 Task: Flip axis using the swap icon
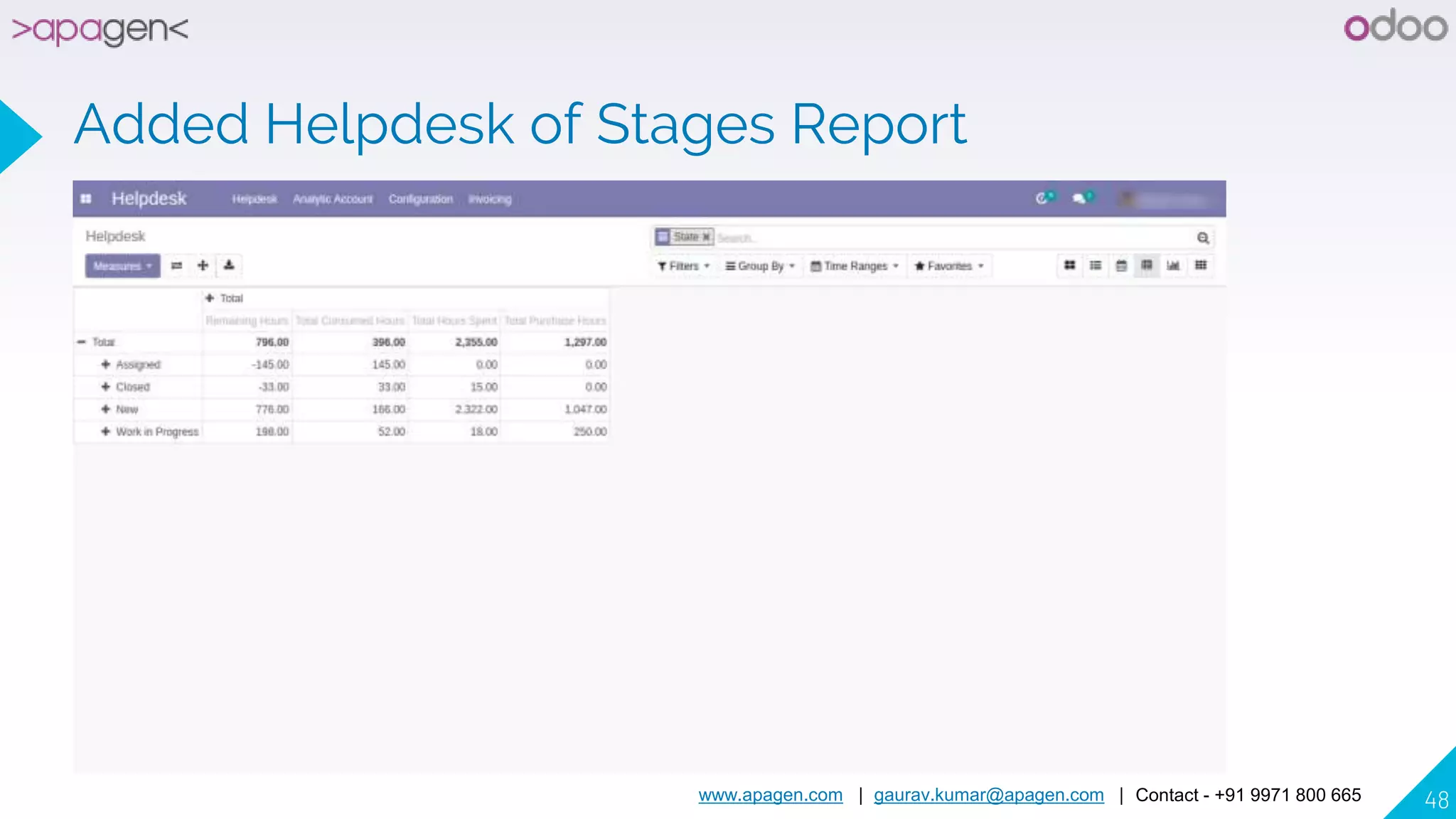click(177, 266)
